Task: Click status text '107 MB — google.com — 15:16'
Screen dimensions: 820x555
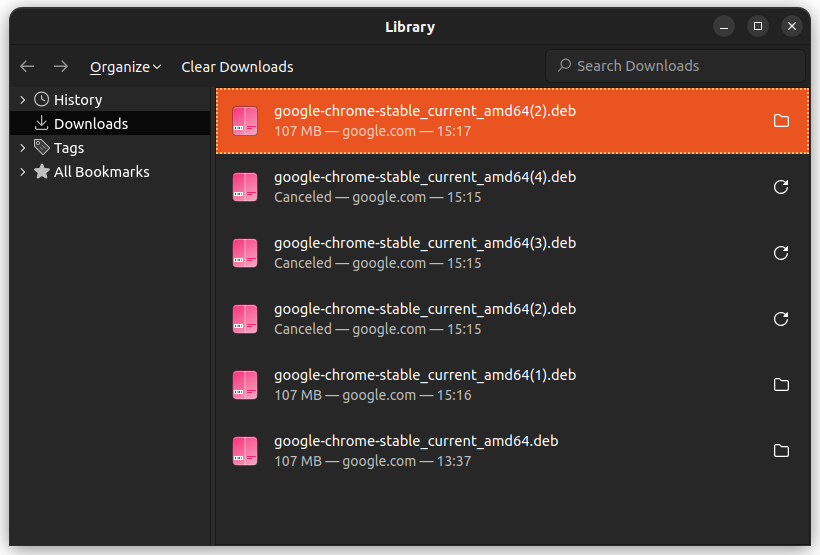Action: pyautogui.click(x=372, y=395)
